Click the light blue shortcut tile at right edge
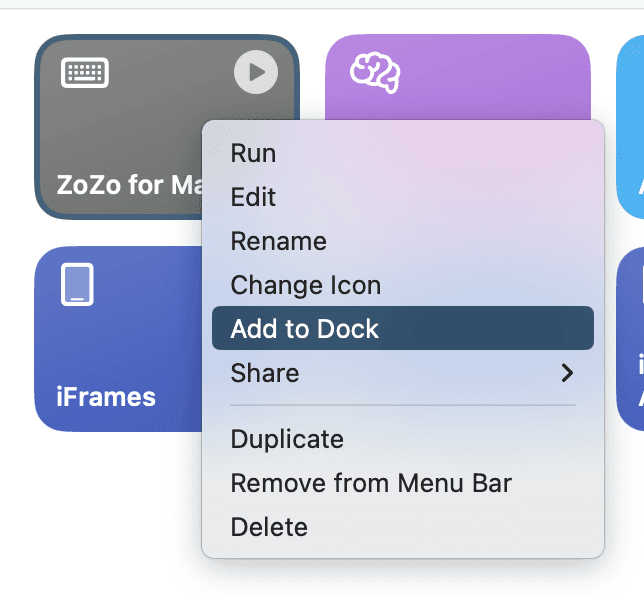The width and height of the screenshot is (644, 596). pos(630,127)
